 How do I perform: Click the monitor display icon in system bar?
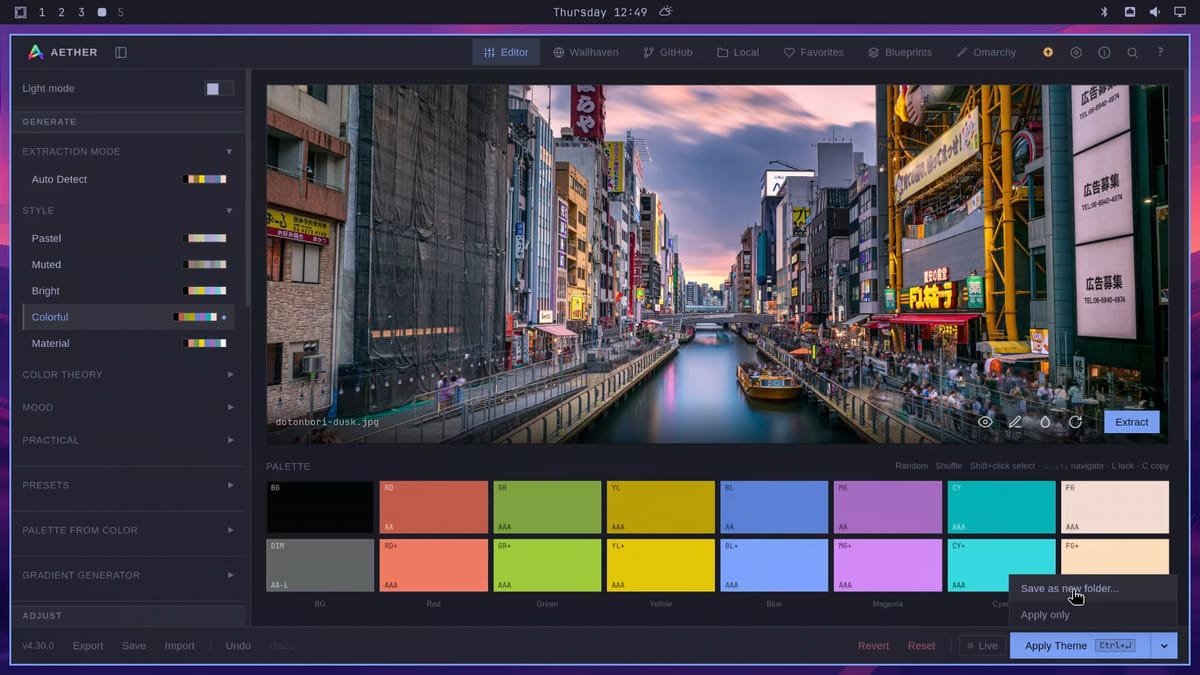pos(1180,12)
